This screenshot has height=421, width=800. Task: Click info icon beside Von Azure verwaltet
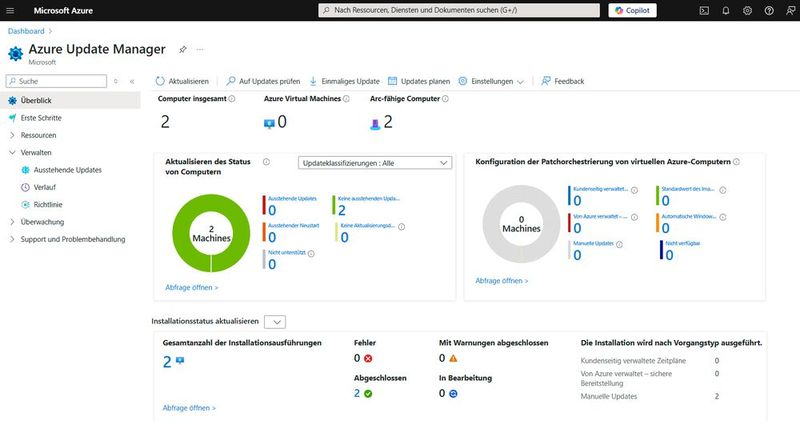pos(634,217)
